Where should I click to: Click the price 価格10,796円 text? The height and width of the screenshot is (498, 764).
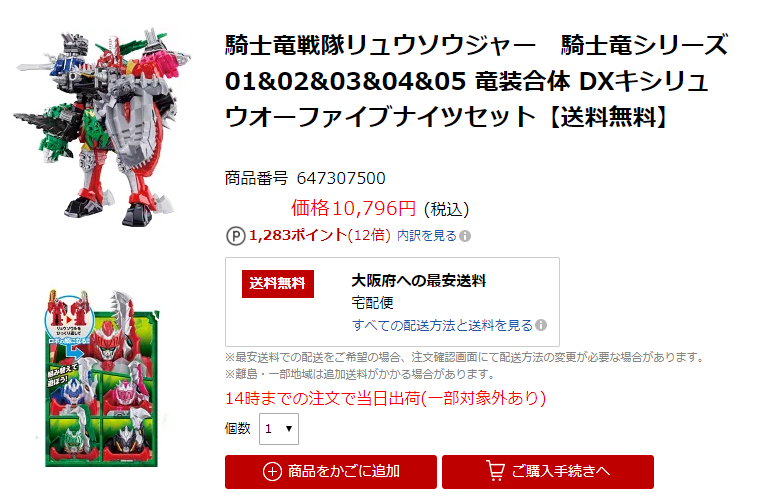pyautogui.click(x=354, y=209)
